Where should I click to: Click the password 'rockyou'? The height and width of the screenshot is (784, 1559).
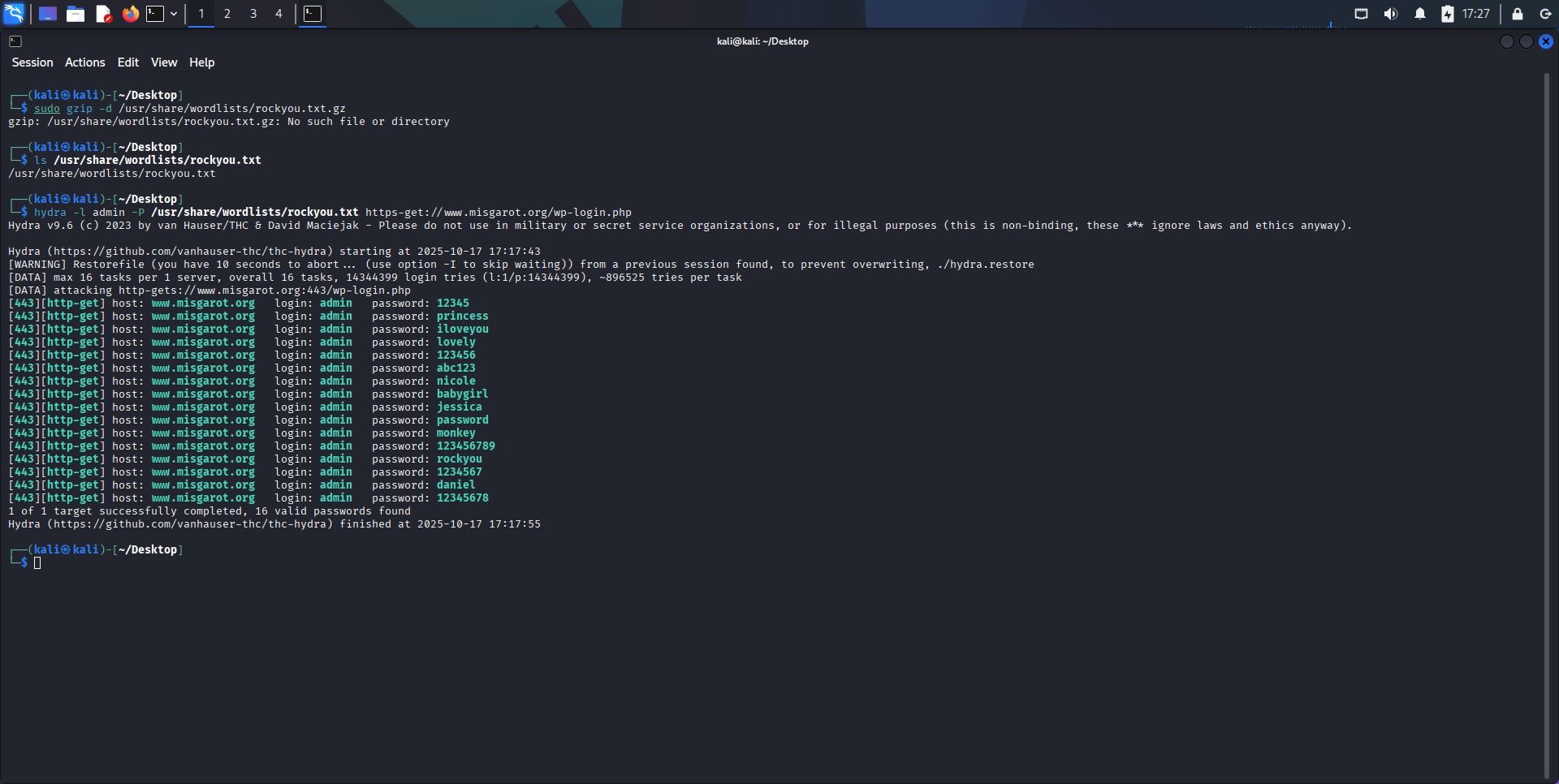pyautogui.click(x=460, y=459)
